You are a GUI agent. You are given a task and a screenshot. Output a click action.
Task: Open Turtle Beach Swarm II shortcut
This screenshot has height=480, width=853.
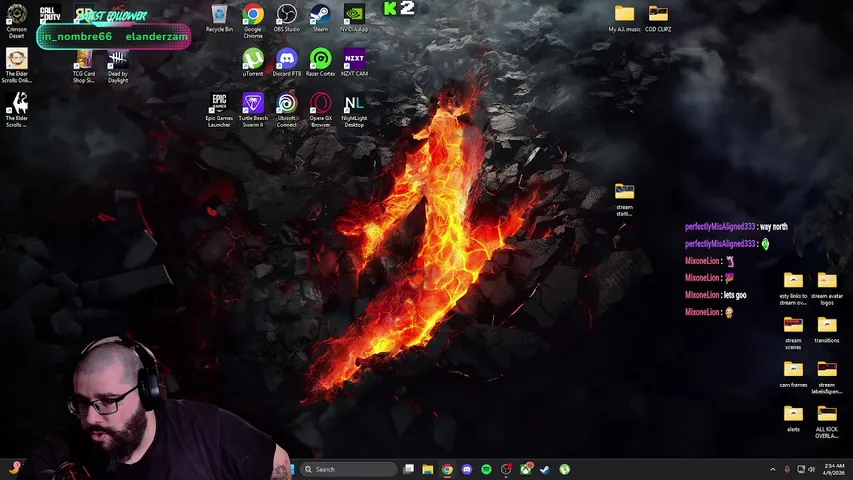(253, 110)
